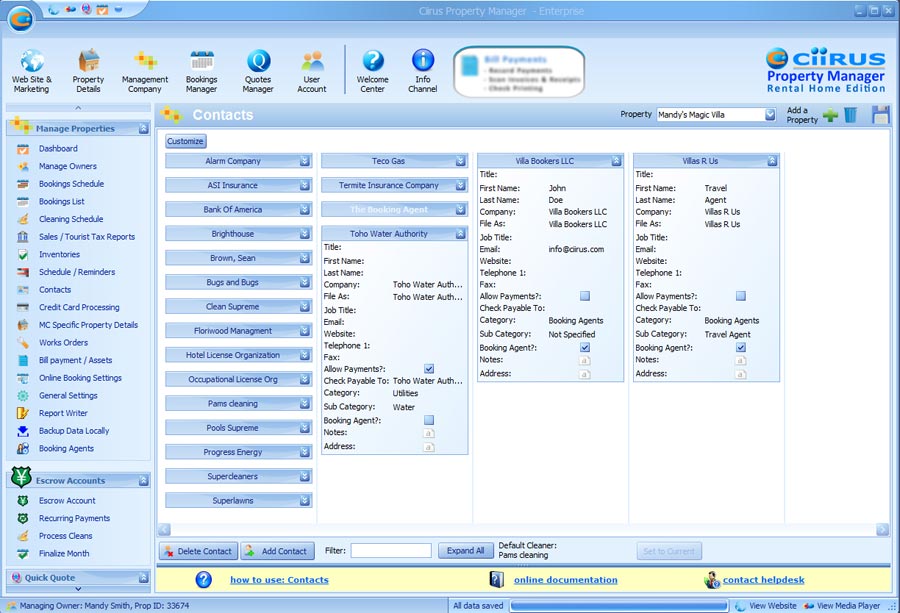Image resolution: width=900 pixels, height=613 pixels.
Task: Click the Finalize Month icon
Action: pyautogui.click(x=23, y=554)
